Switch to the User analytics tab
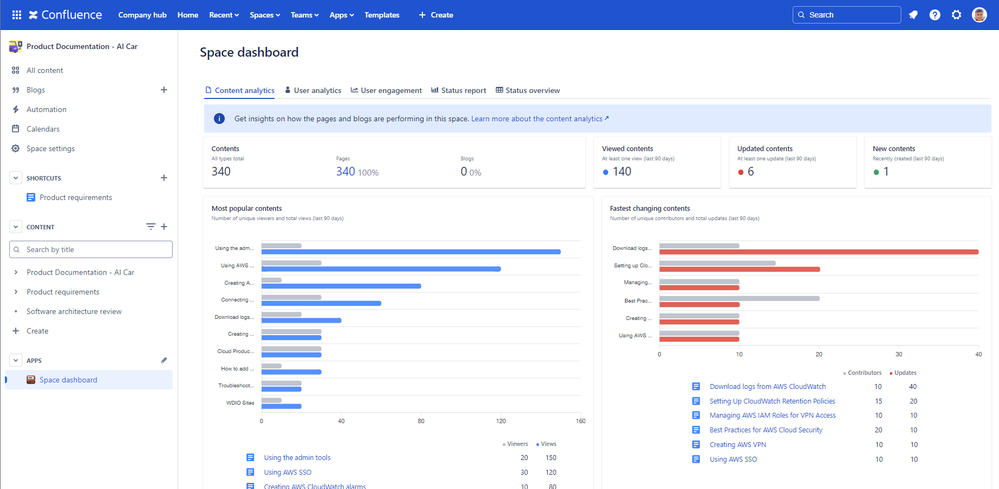Screen dimensions: 999x489 tap(313, 90)
